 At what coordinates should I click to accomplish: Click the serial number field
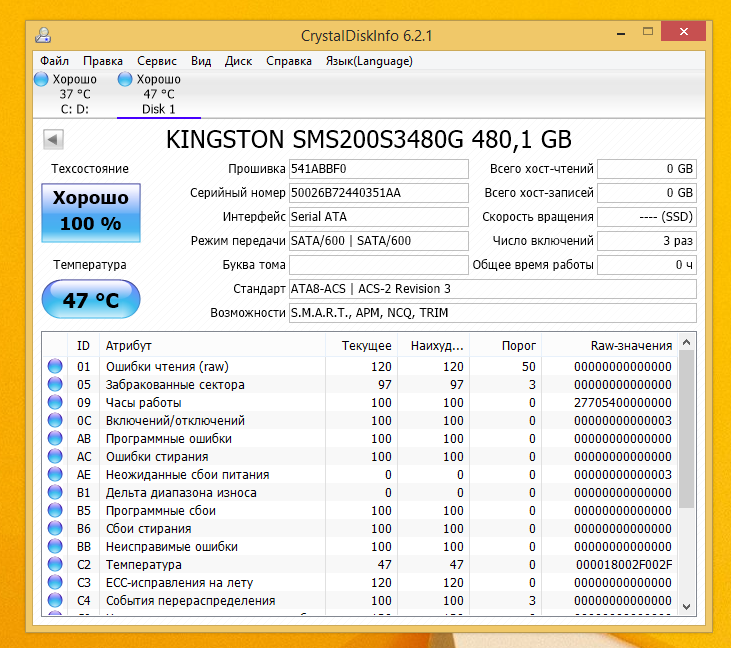click(378, 193)
